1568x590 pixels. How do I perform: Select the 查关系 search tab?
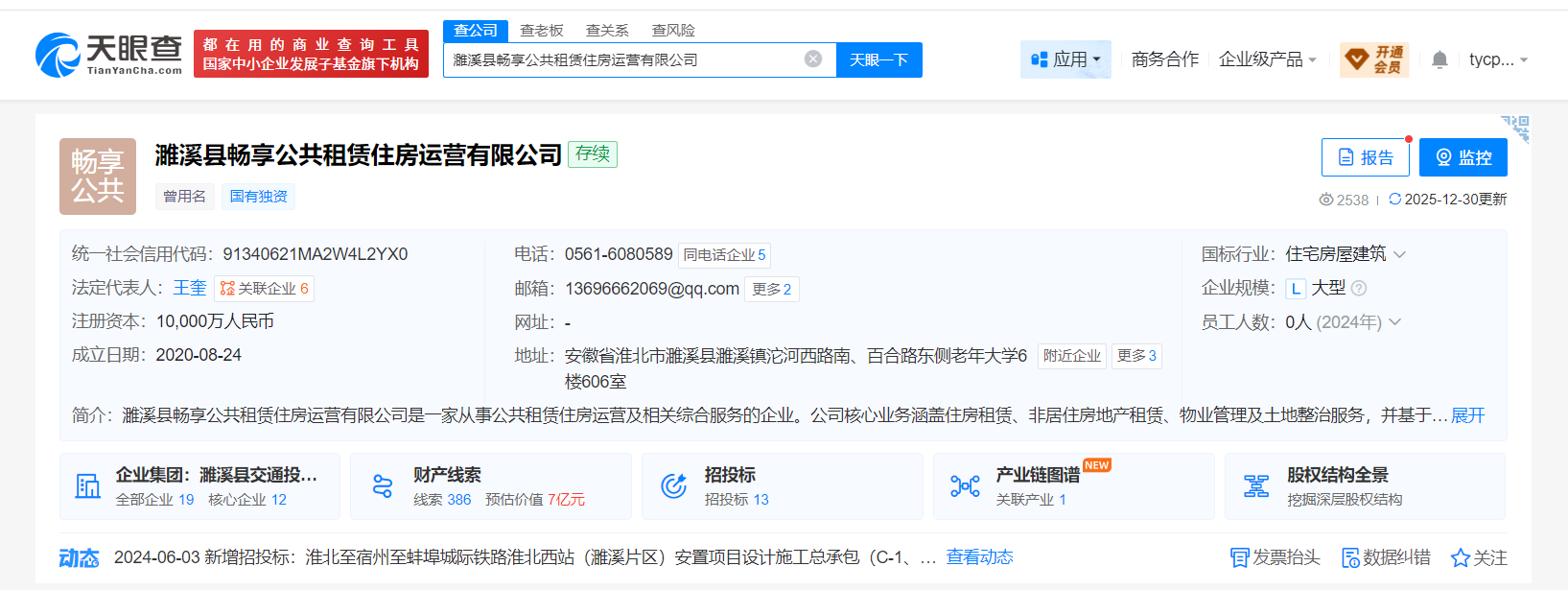(608, 31)
